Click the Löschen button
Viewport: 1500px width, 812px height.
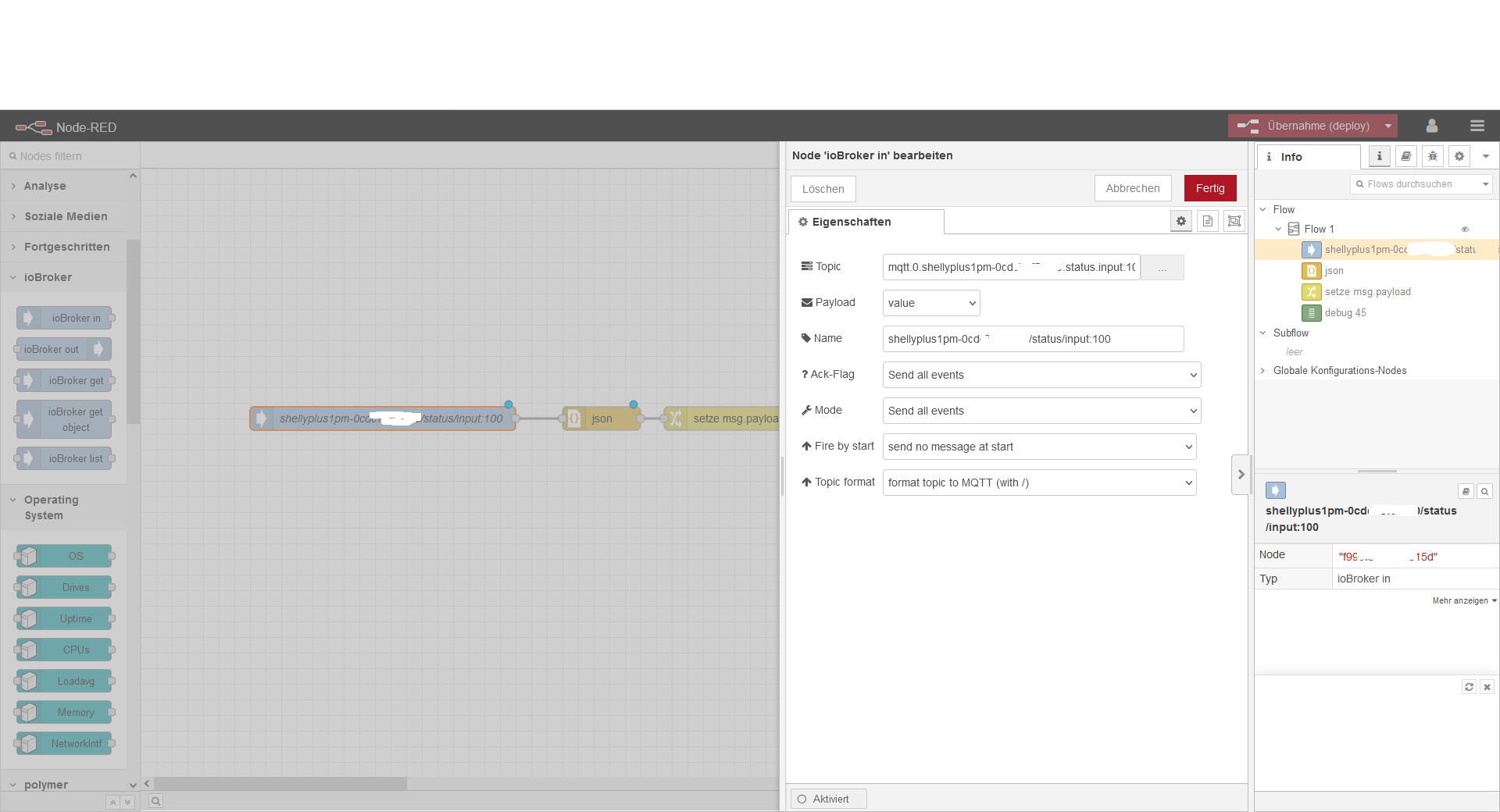coord(823,189)
